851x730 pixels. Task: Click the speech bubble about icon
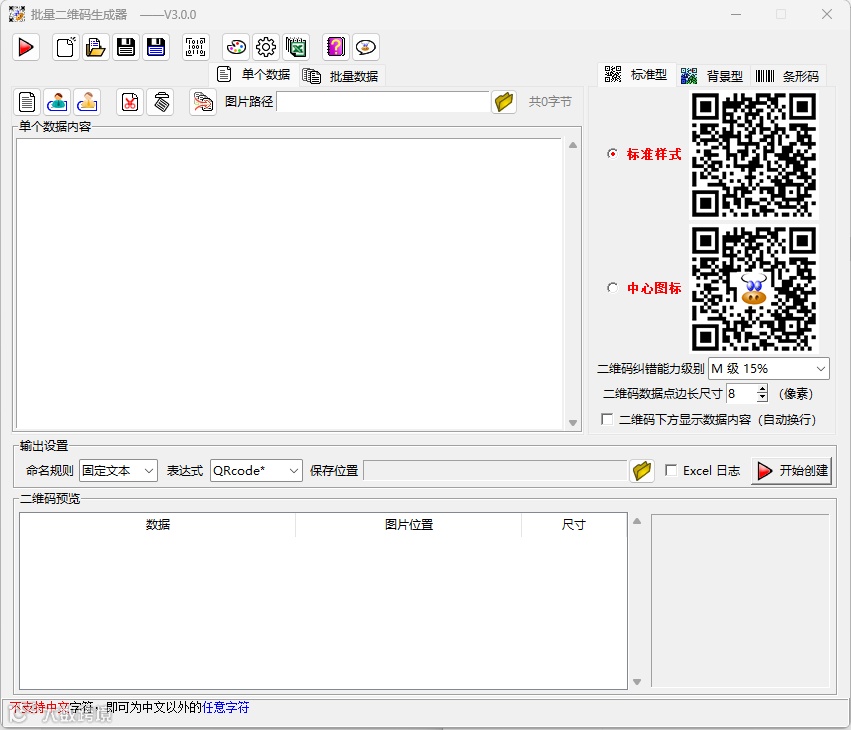366,47
